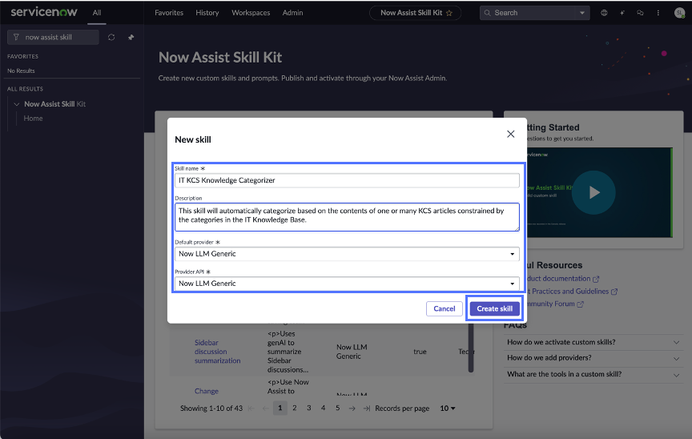Go to page 1 of skills list
Image resolution: width=692 pixels, height=439 pixels.
(280, 408)
